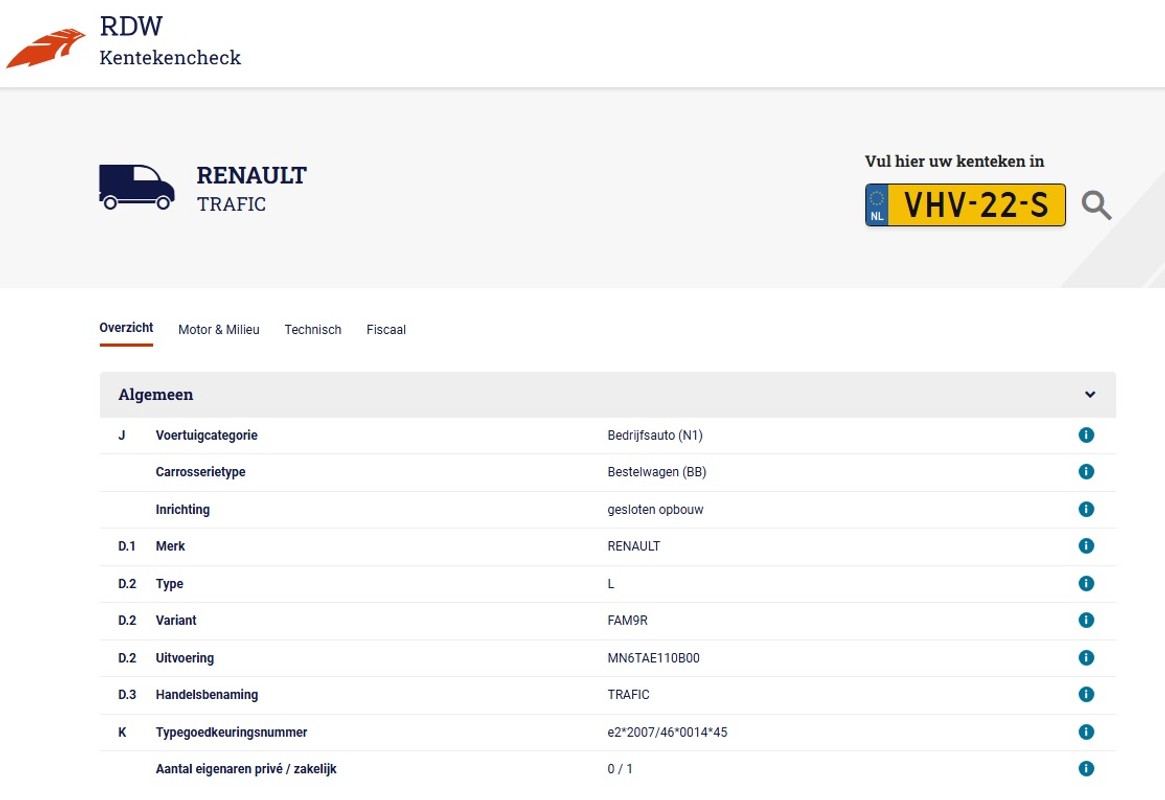
Task: Click the Handelsbenaming value TRAFIC
Action: pyautogui.click(x=628, y=695)
